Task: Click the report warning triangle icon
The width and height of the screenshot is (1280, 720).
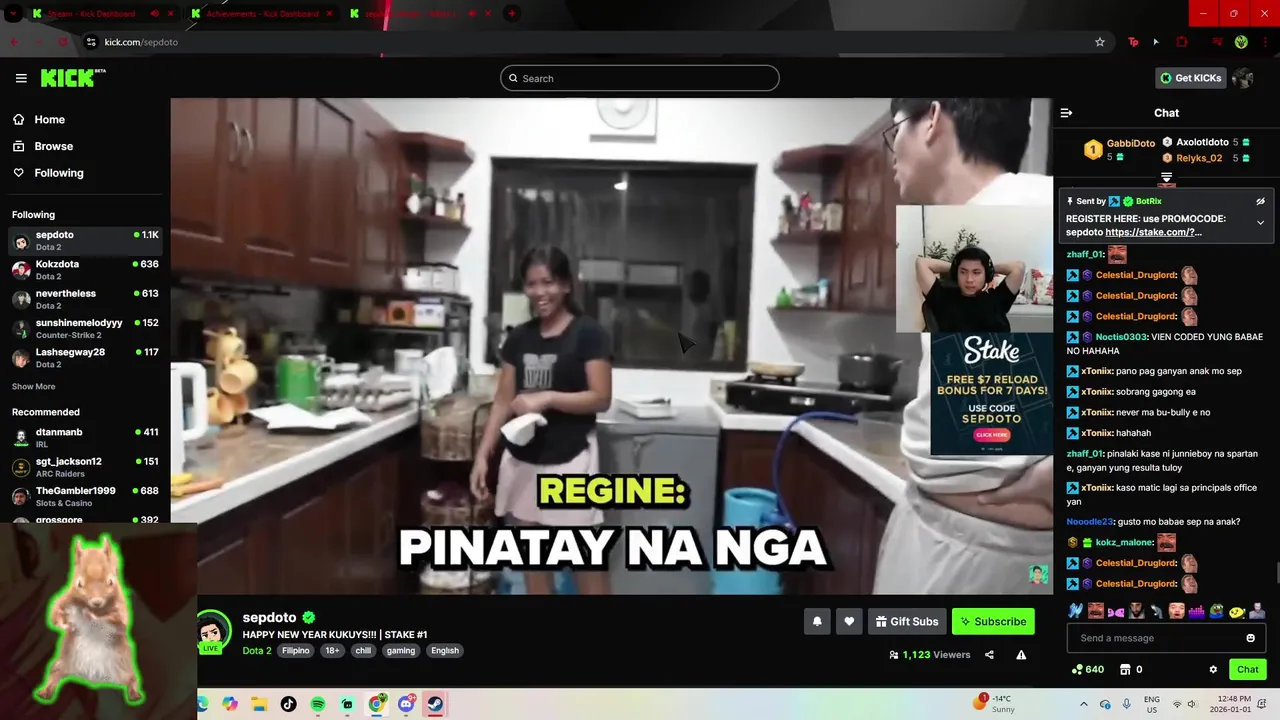Action: click(x=1021, y=655)
